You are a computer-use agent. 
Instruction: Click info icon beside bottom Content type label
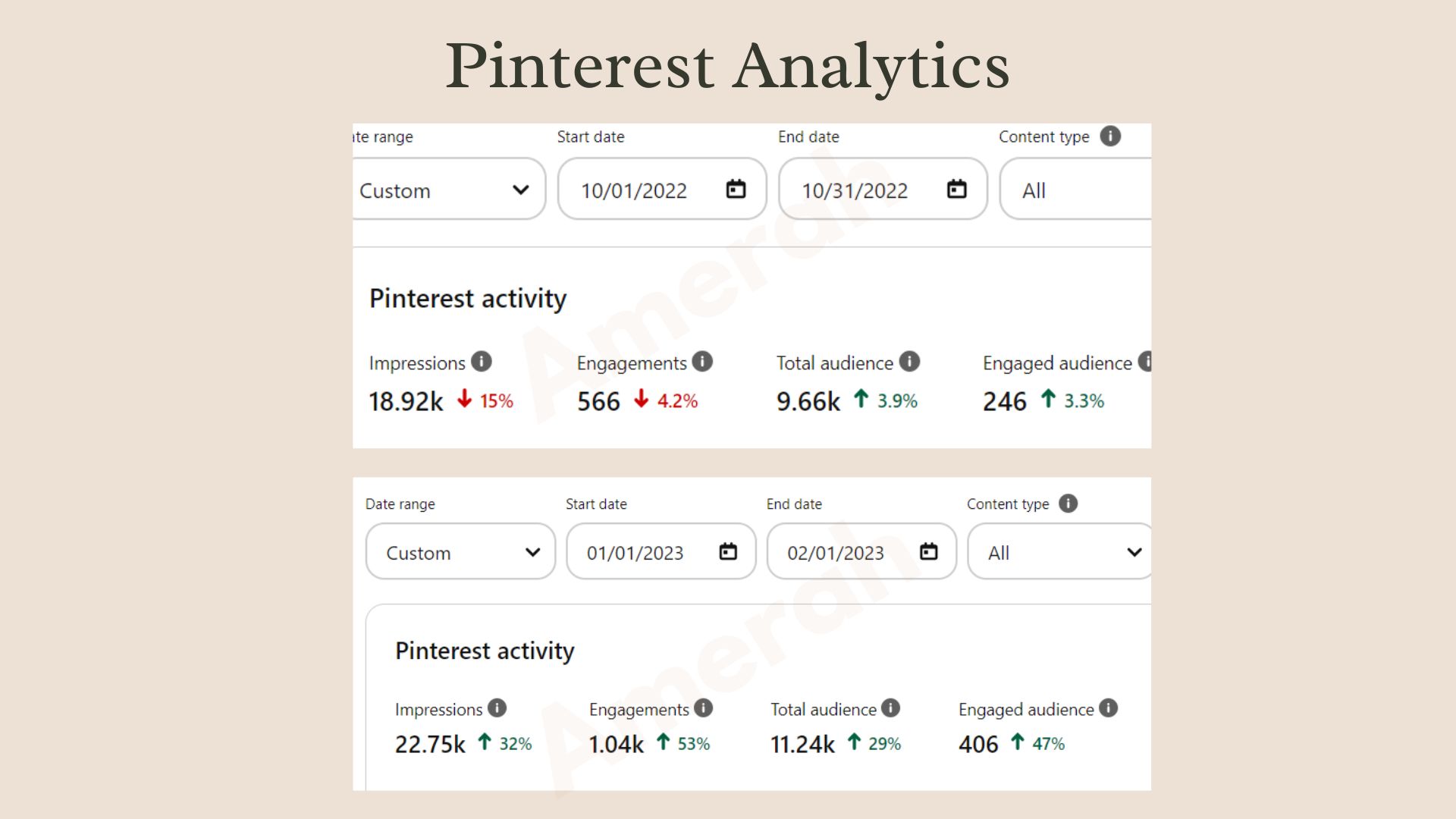[x=1068, y=504]
